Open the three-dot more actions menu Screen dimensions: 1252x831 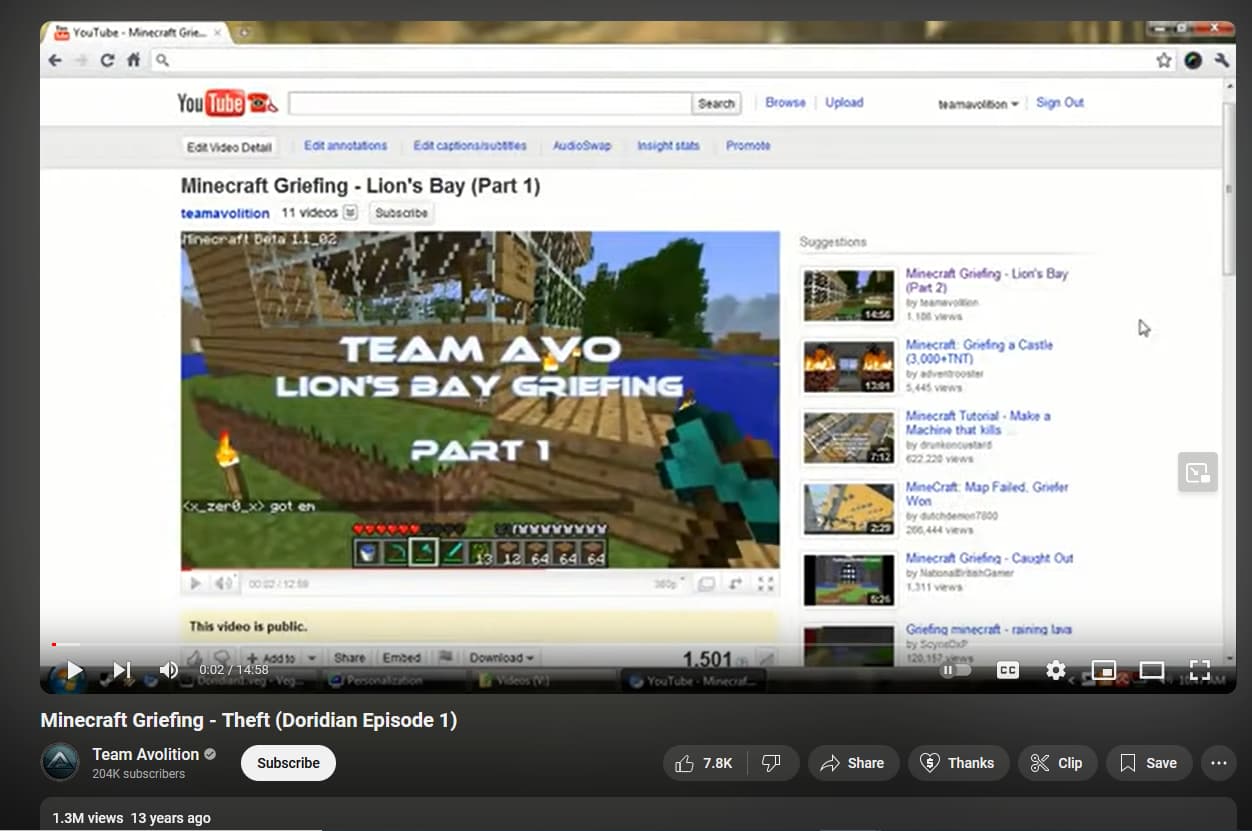[x=1218, y=763]
